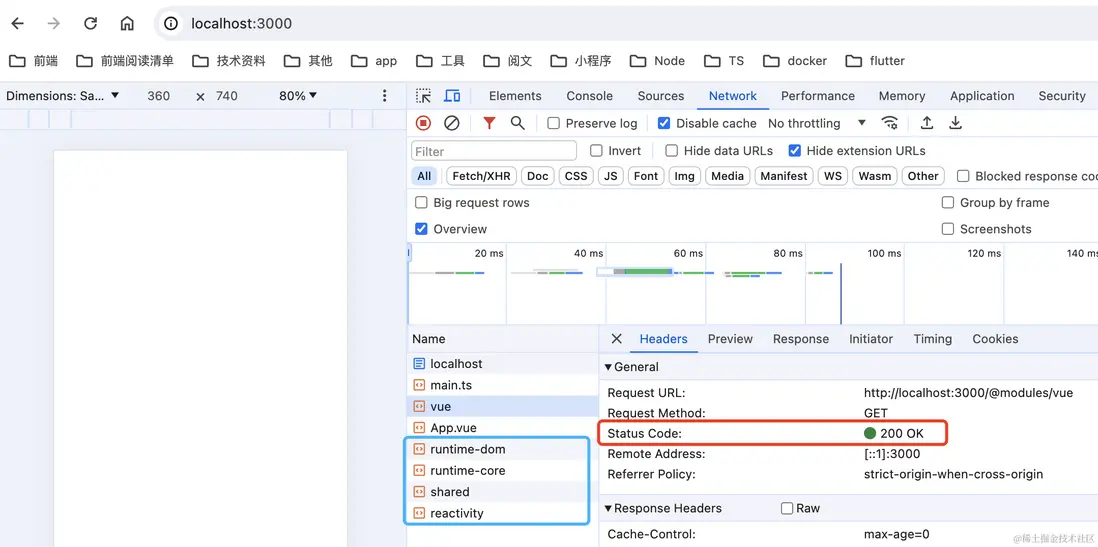Open the 小程序 bookmark folder
The image size is (1098, 547).
coord(581,61)
